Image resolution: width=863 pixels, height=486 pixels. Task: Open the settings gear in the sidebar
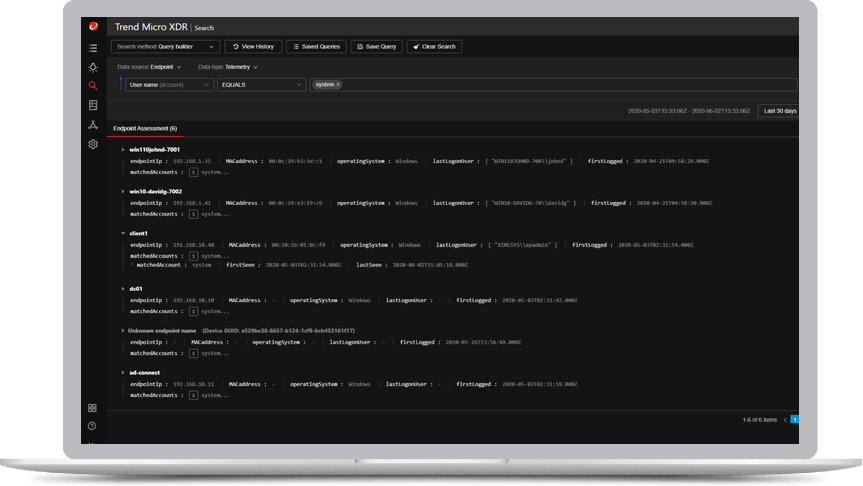click(93, 144)
